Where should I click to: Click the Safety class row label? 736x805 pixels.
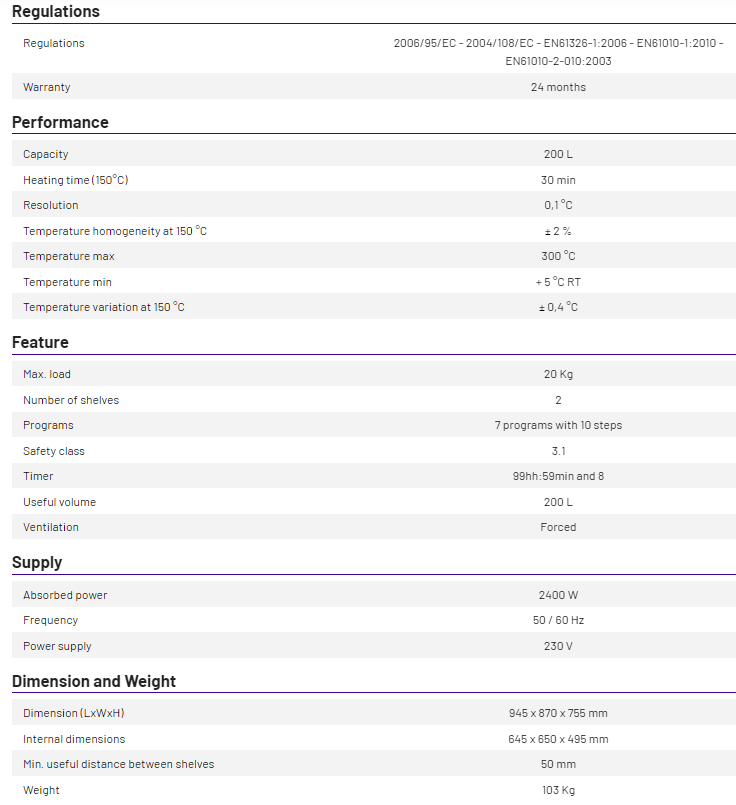(x=54, y=451)
